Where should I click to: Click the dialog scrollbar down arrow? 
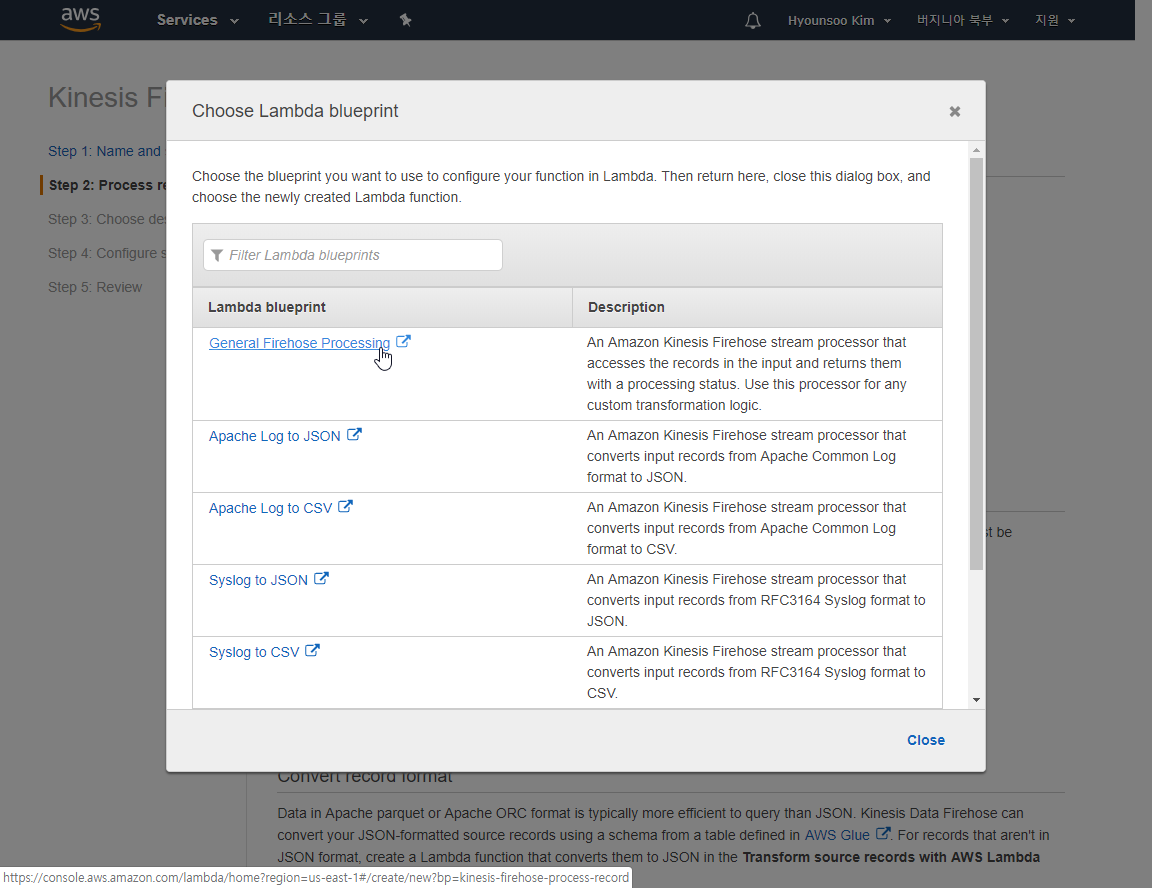976,700
